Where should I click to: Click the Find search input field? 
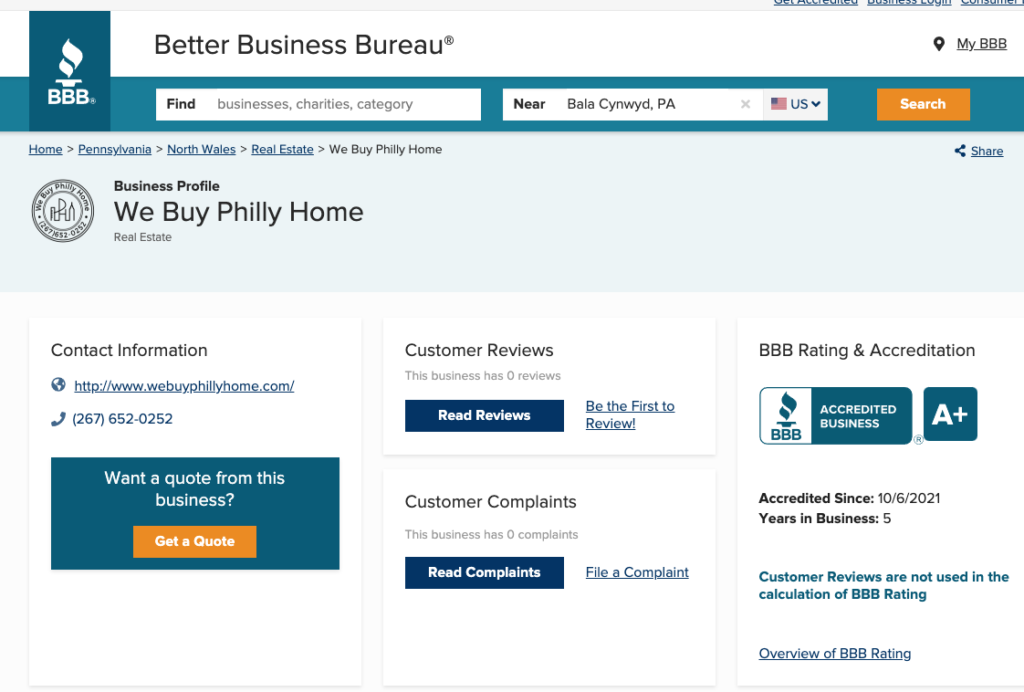pos(318,104)
